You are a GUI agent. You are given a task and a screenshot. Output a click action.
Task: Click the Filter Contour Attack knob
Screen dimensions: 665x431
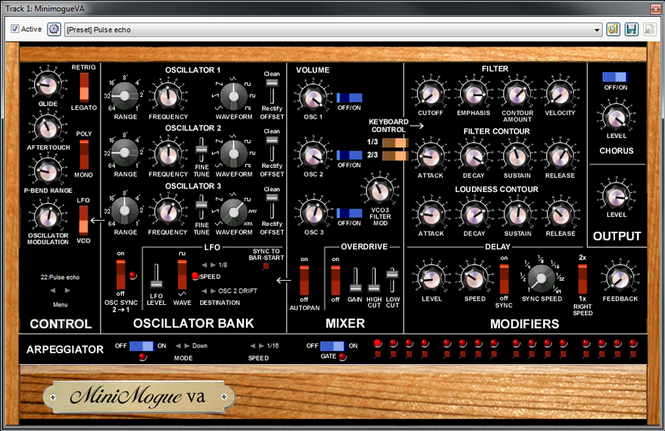coord(430,156)
